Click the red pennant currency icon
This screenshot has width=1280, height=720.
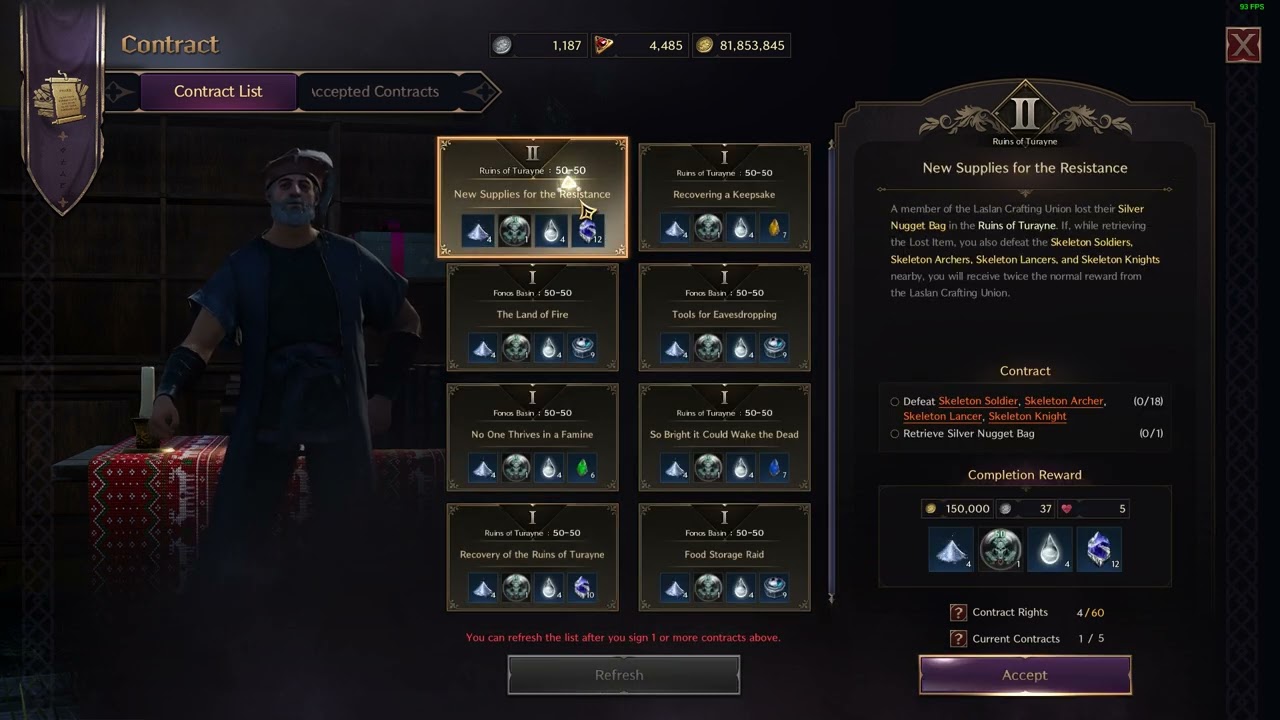(x=604, y=45)
